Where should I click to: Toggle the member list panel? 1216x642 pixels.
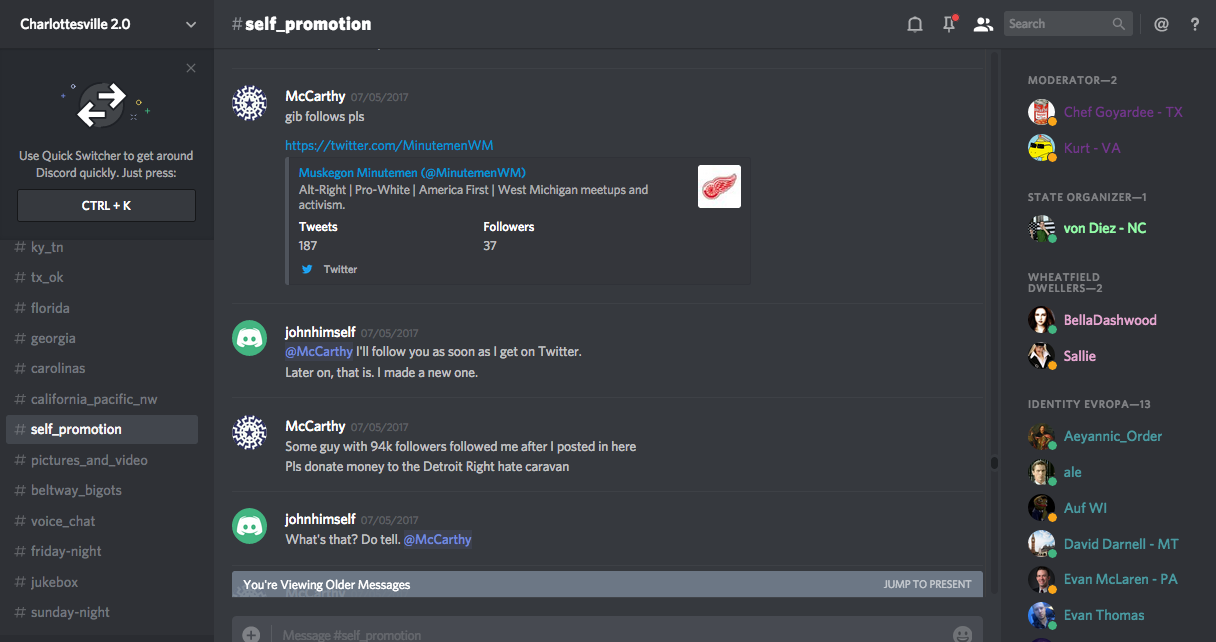(983, 24)
